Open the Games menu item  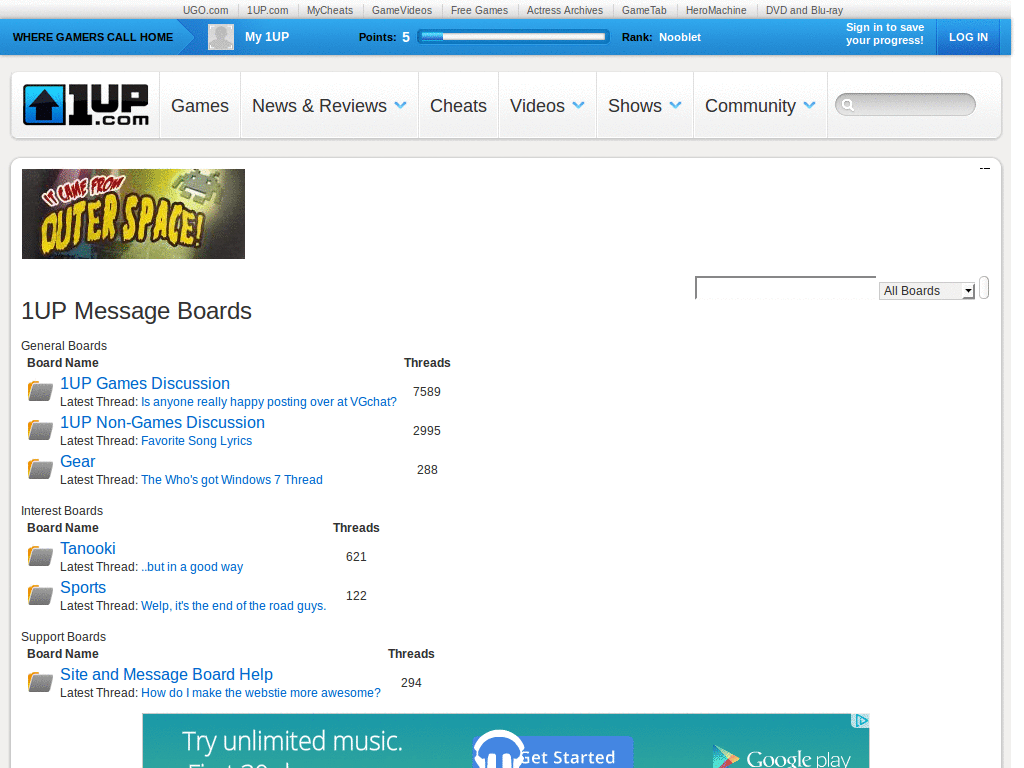point(200,106)
